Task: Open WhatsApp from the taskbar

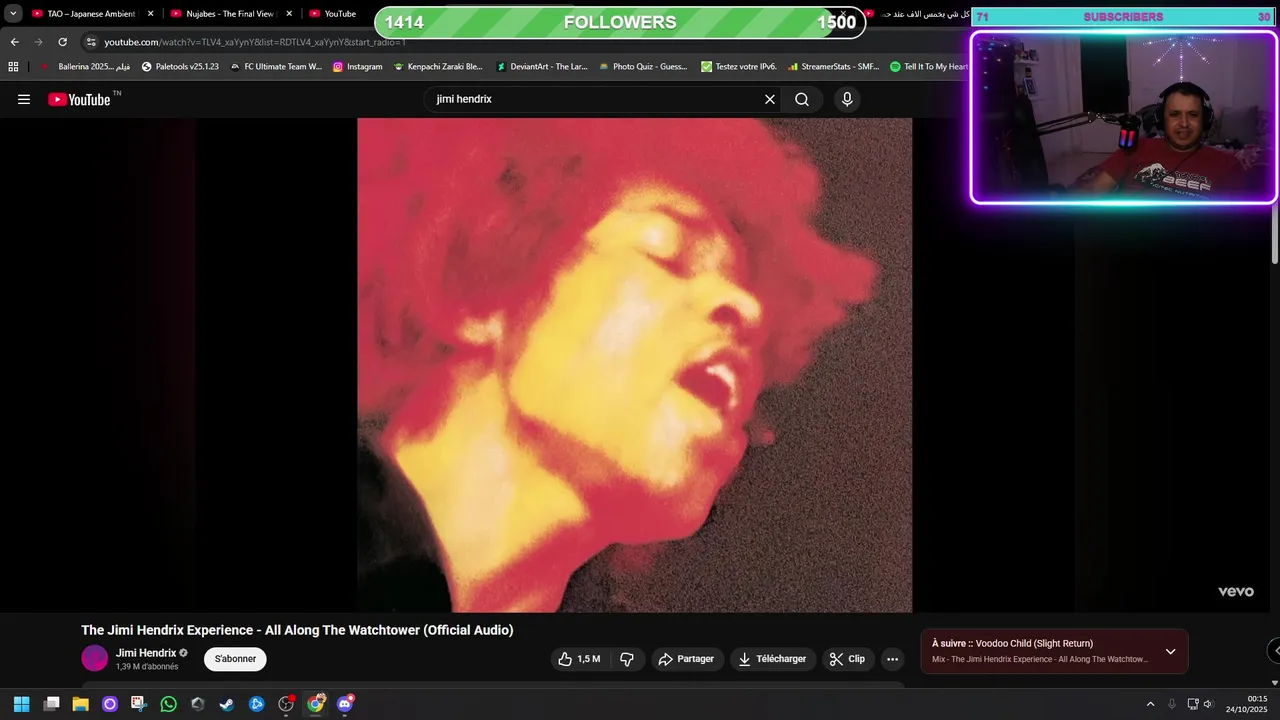Action: tap(168, 704)
